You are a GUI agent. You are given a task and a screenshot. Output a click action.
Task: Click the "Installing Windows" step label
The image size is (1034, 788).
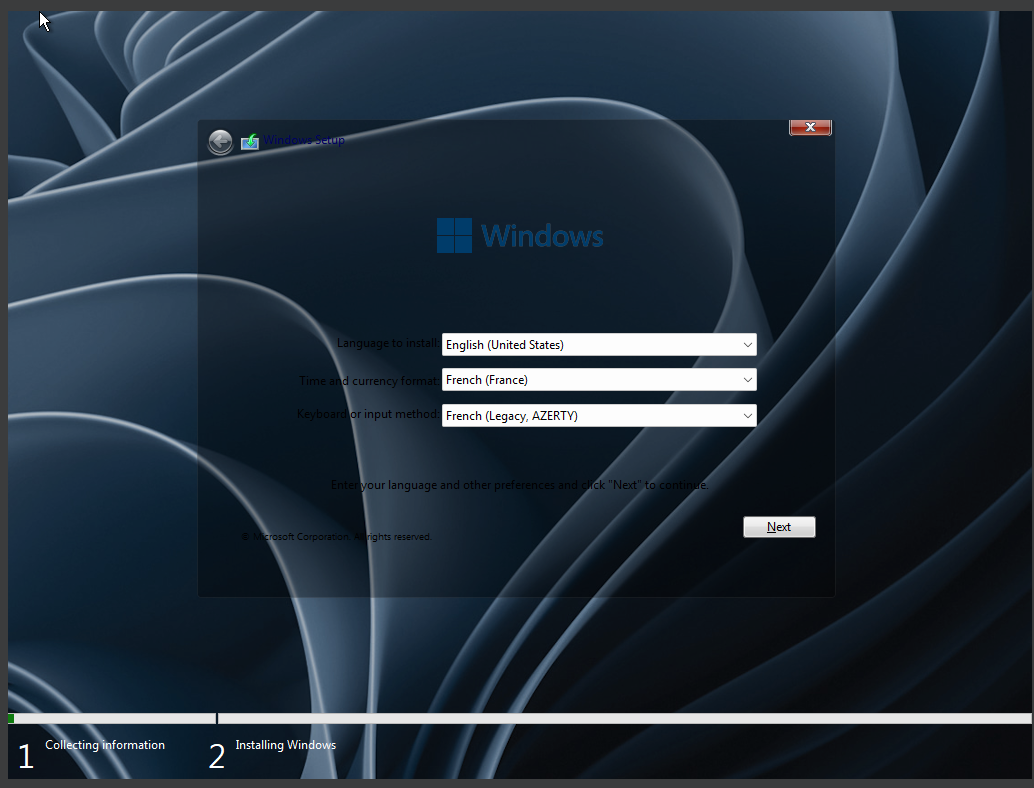[x=285, y=745]
